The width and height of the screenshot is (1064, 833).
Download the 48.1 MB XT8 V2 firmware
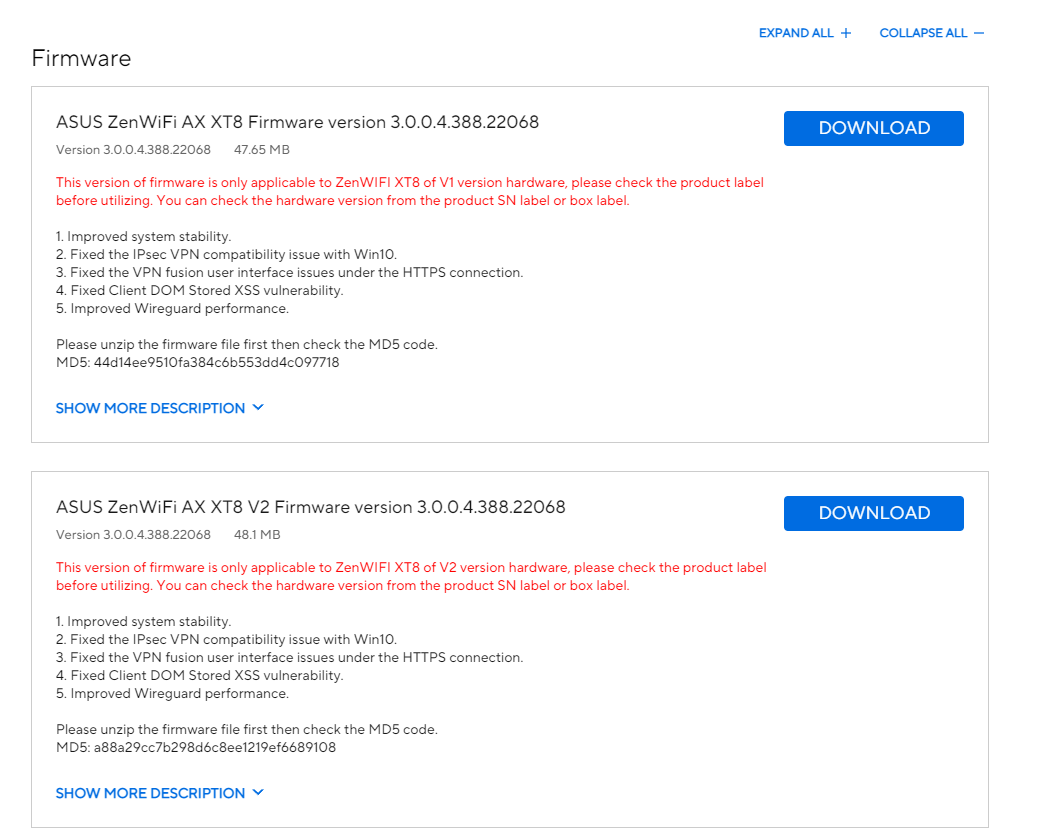point(873,513)
